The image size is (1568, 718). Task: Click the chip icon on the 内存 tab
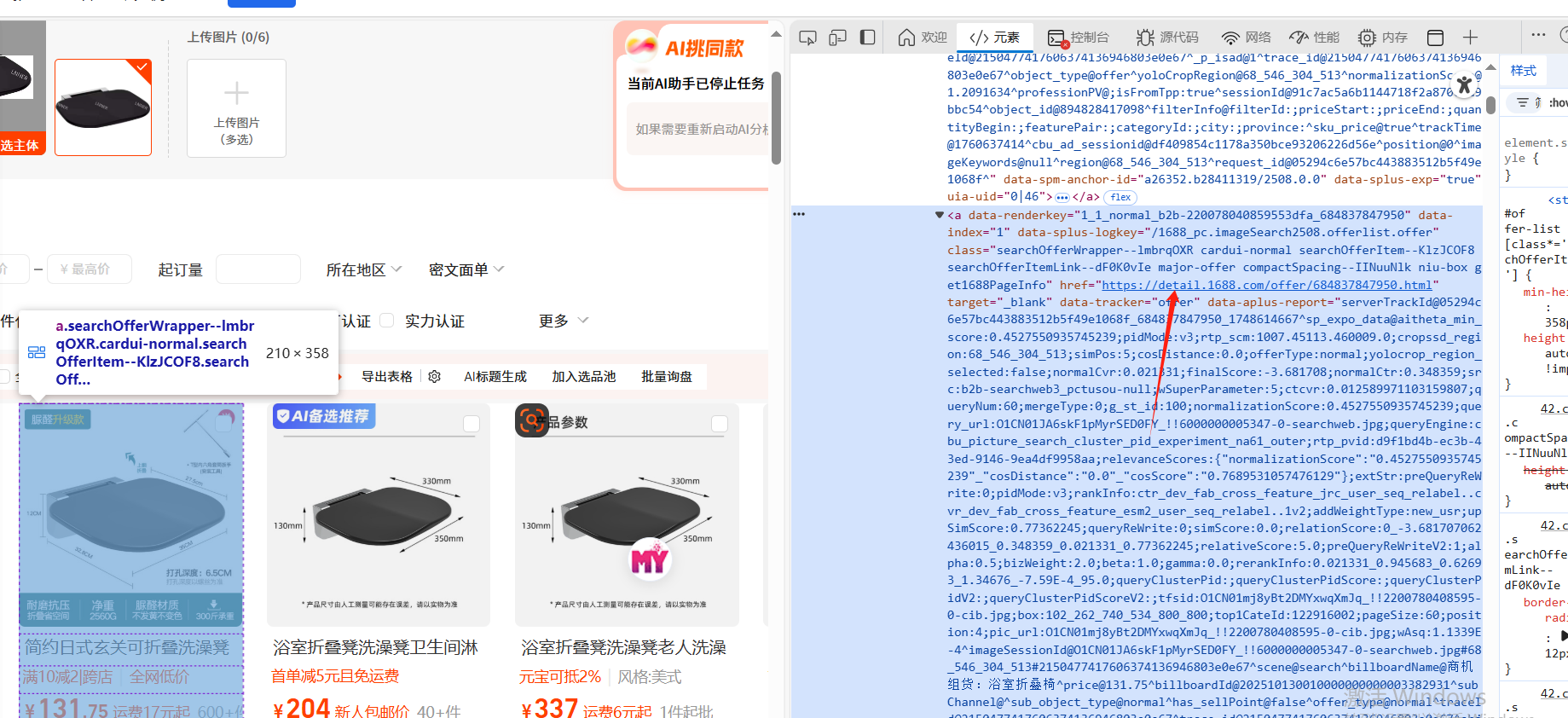pos(1367,38)
